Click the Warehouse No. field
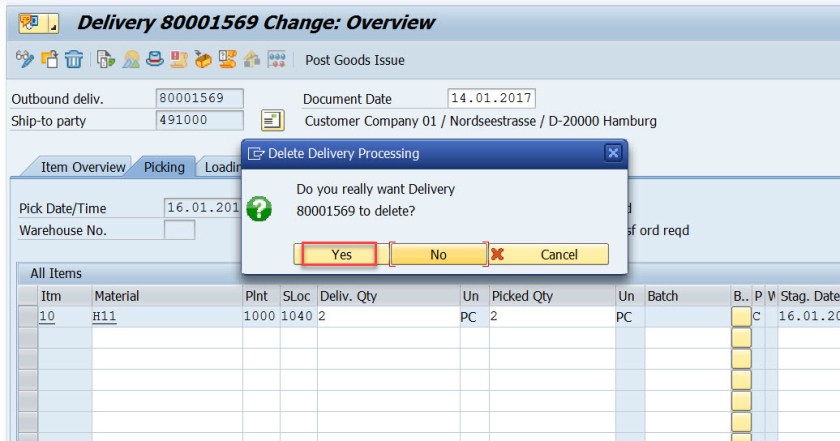Image resolution: width=840 pixels, height=441 pixels. (179, 230)
